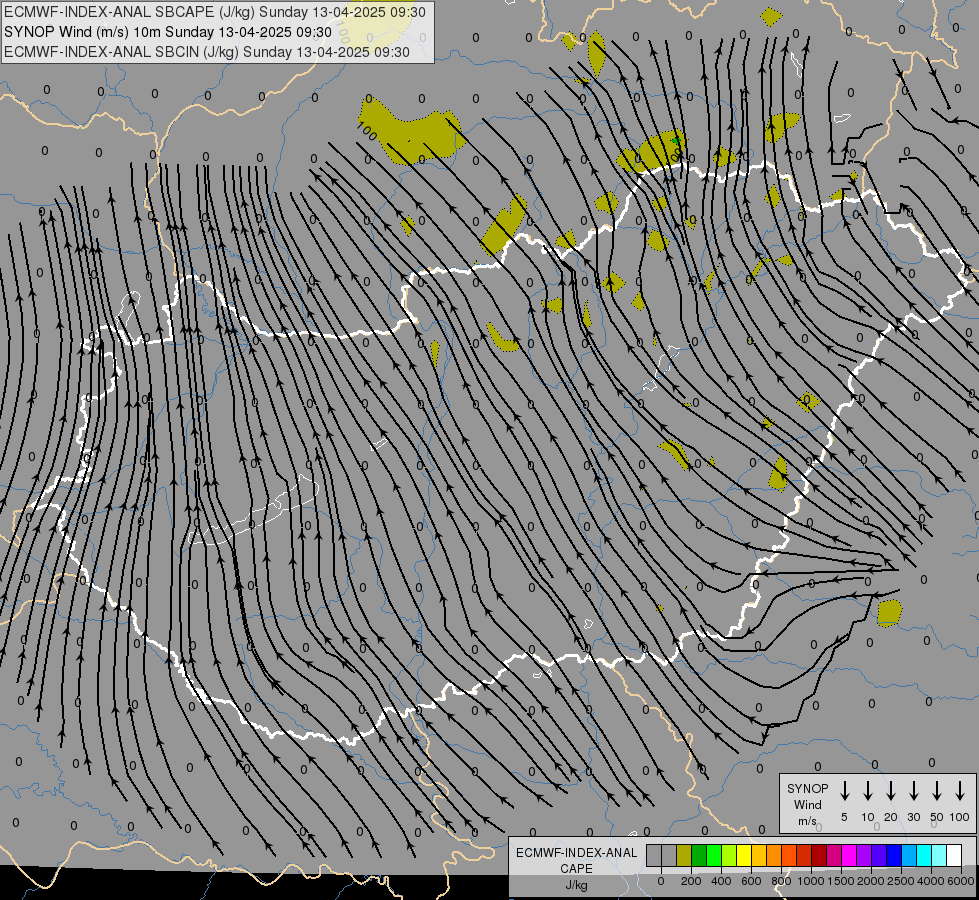The image size is (979, 900).
Task: Click the 5 m/s wind arrow in legend
Action: (844, 791)
